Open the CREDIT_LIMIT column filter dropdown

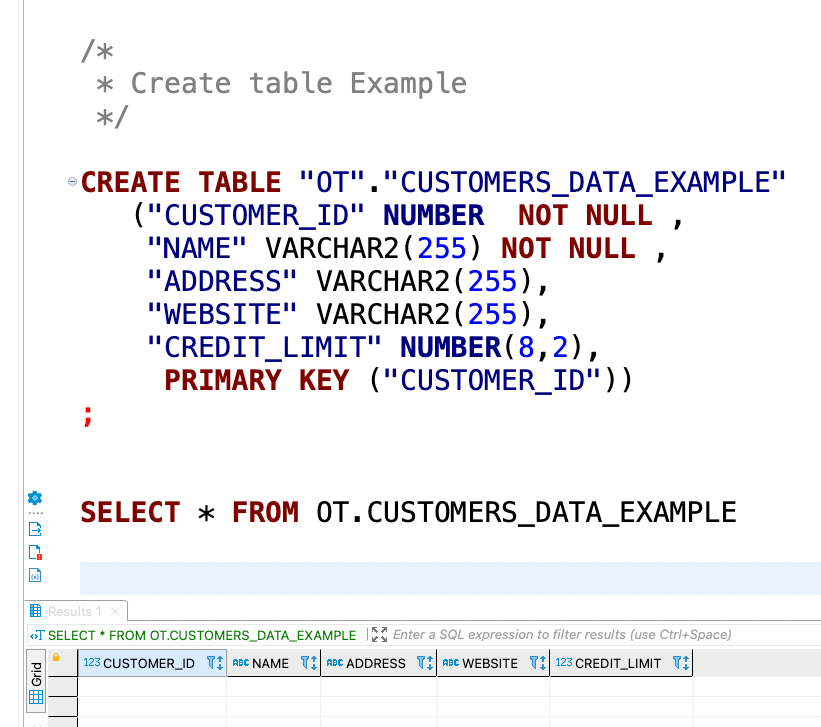678,663
